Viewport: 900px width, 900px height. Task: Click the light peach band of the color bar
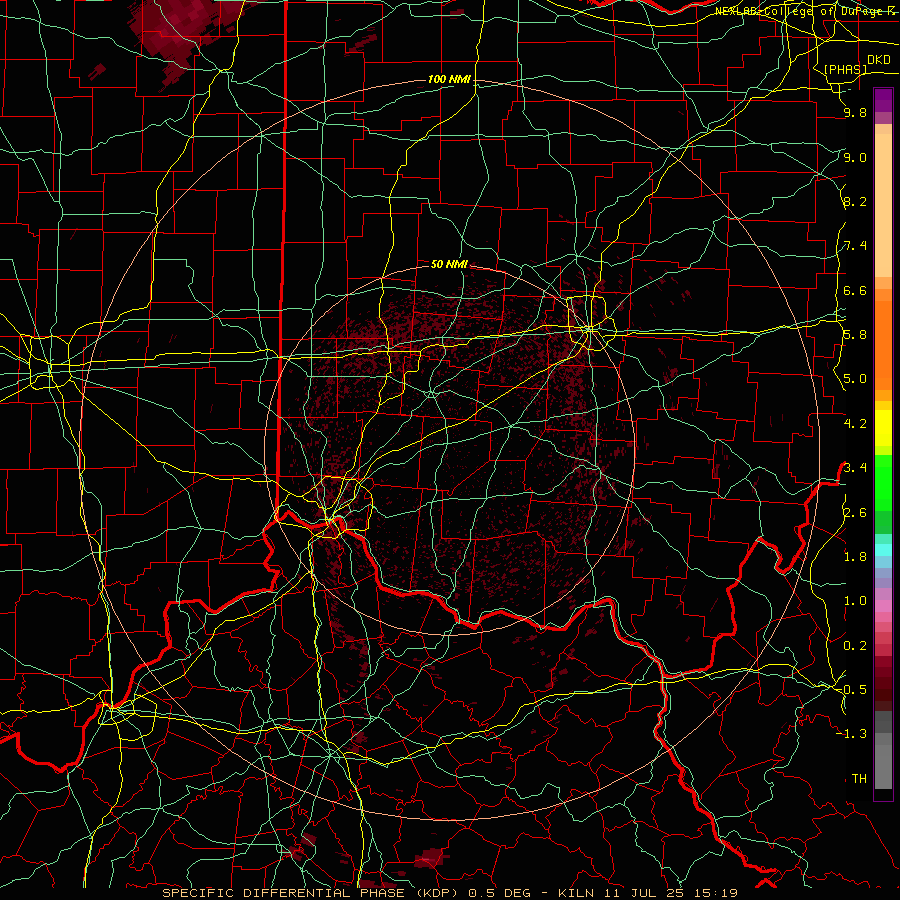pyautogui.click(x=883, y=205)
